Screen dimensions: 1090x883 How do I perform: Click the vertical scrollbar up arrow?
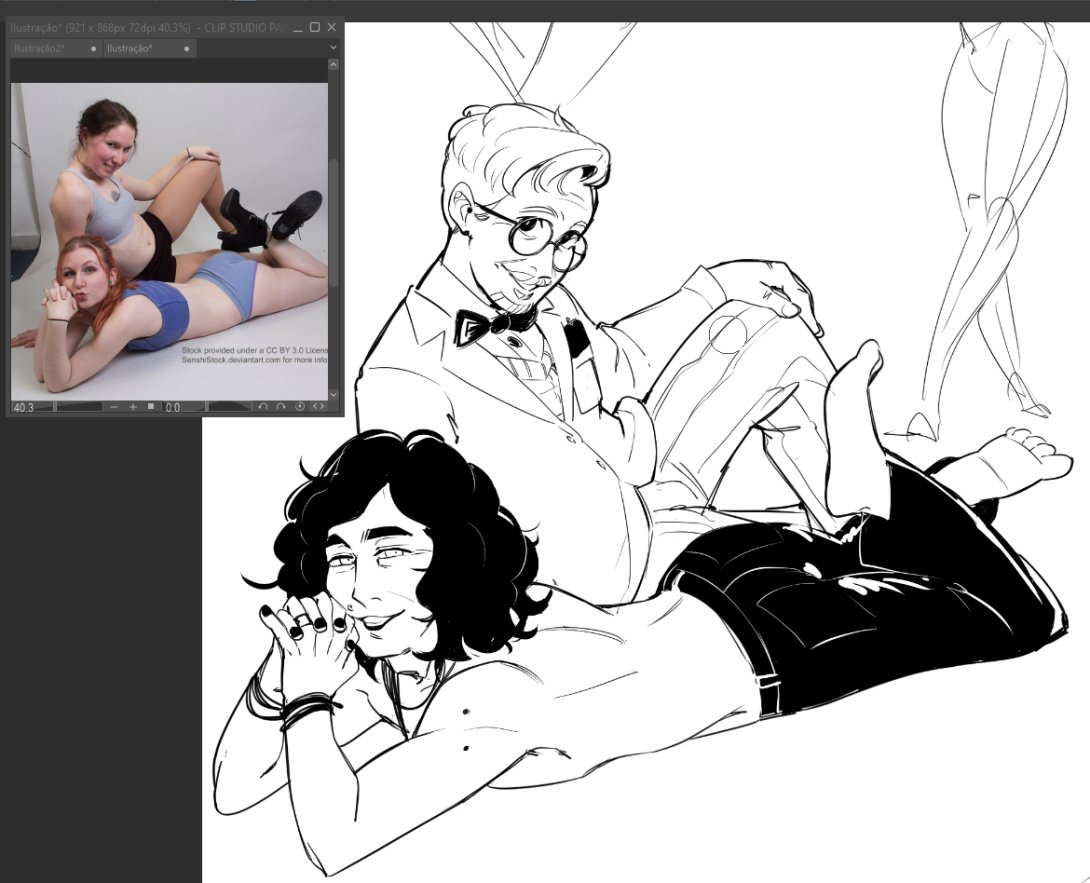333,65
